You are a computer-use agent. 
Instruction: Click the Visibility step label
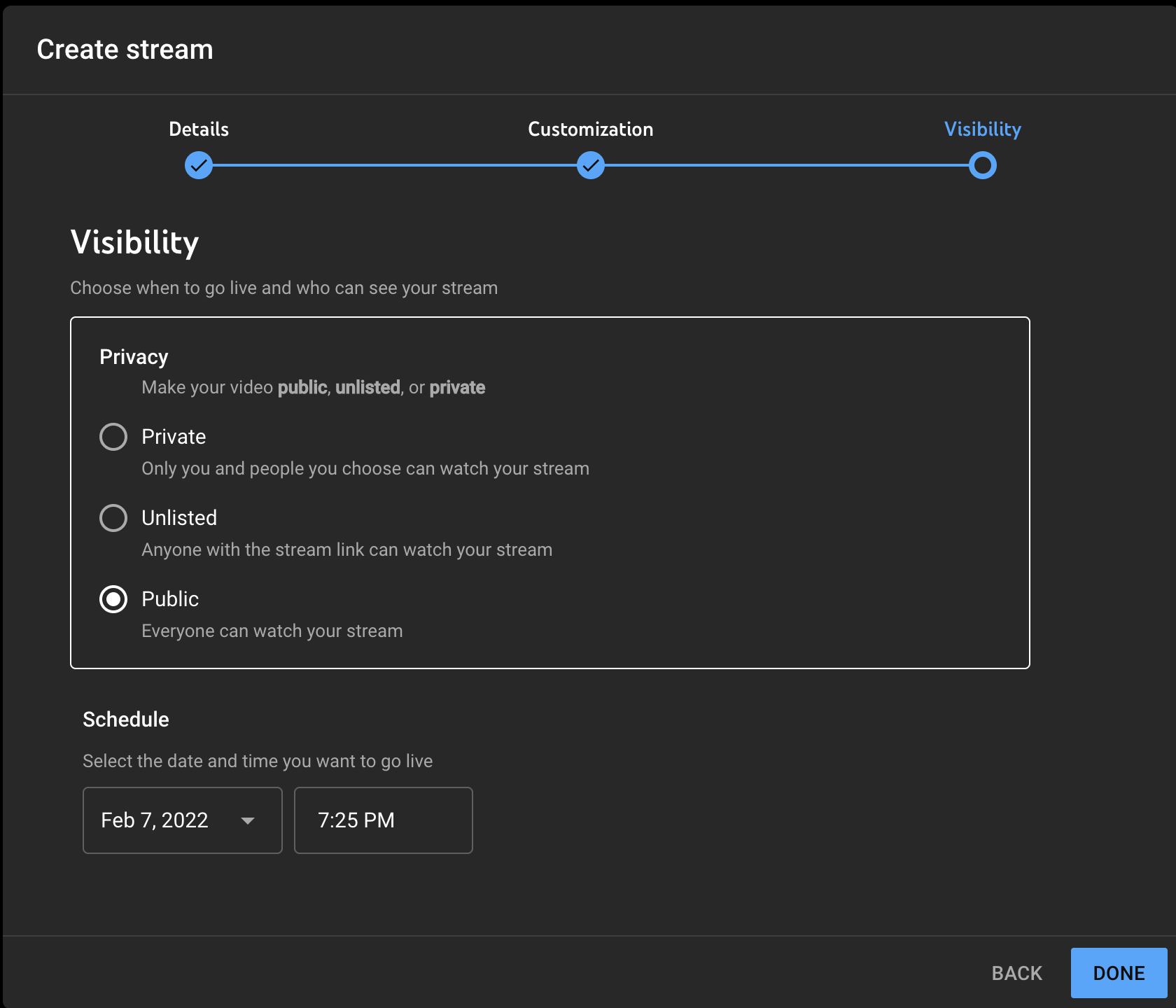pyautogui.click(x=983, y=129)
